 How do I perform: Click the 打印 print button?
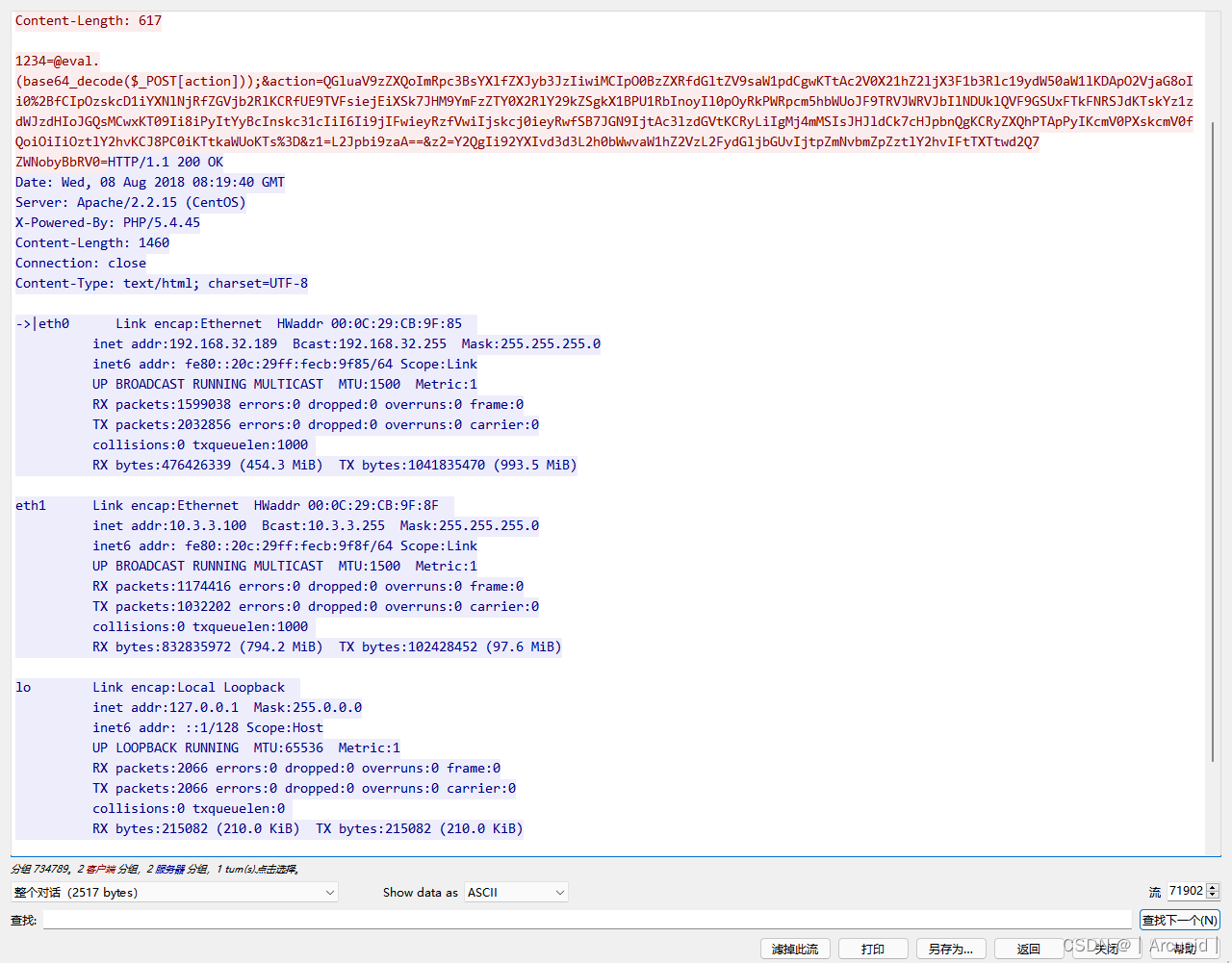pos(873,949)
